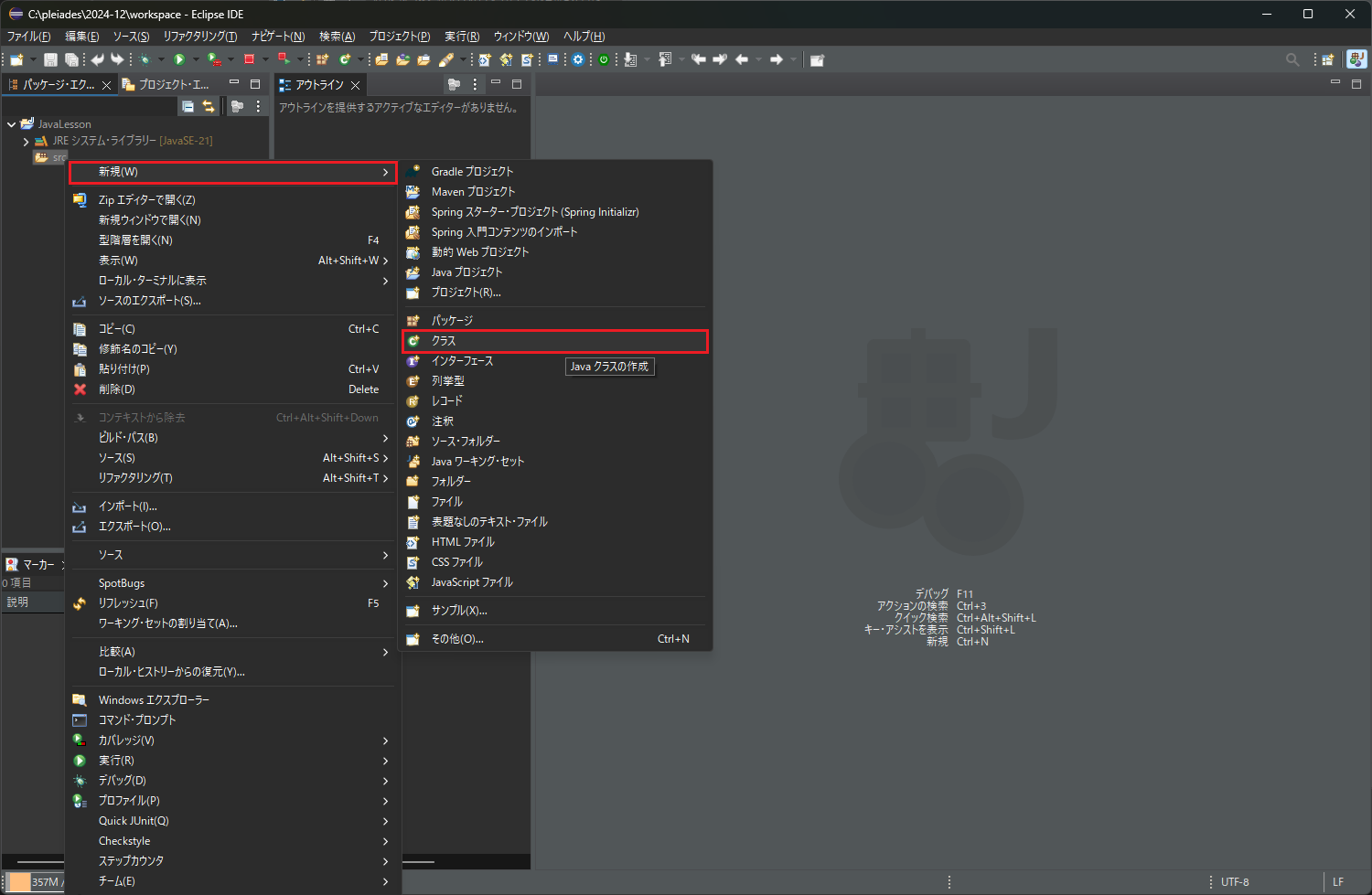Choose Enum (列挙型) from the New submenu
Image resolution: width=1372 pixels, height=895 pixels.
[555, 381]
